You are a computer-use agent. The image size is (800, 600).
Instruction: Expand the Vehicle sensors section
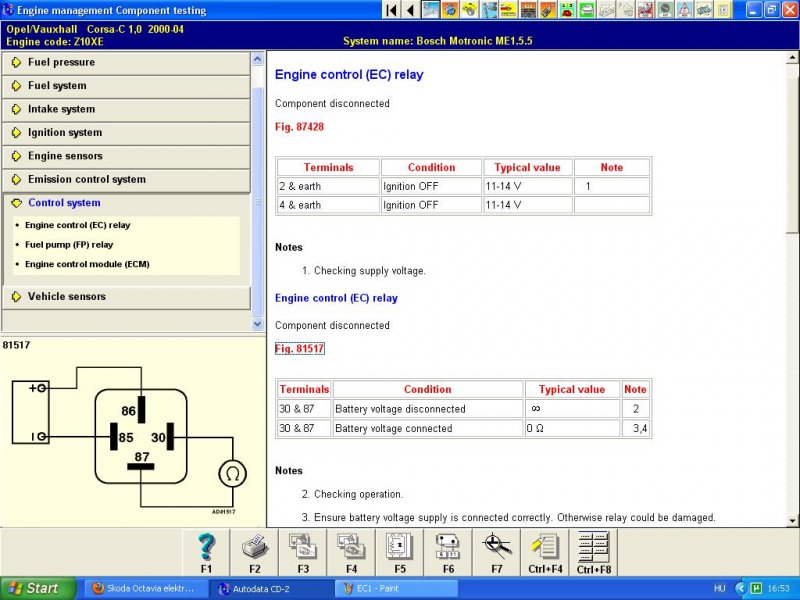tap(126, 296)
